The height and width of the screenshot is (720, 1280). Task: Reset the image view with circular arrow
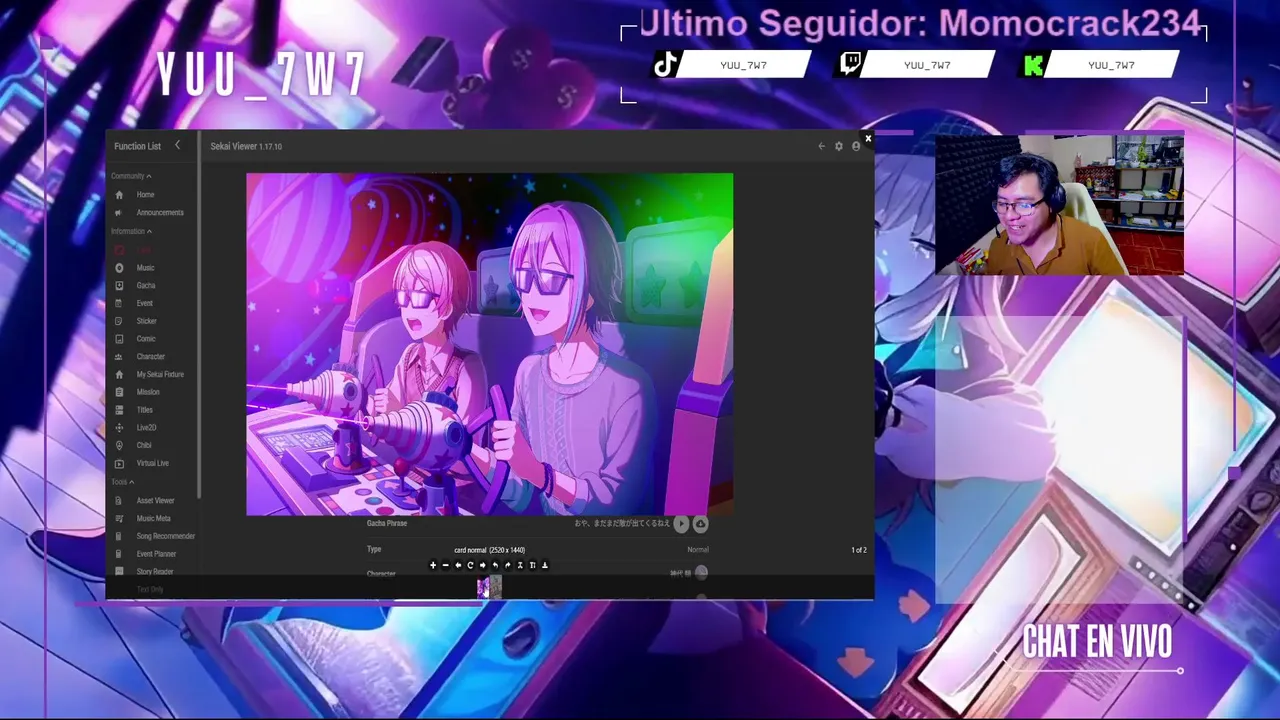(x=470, y=565)
